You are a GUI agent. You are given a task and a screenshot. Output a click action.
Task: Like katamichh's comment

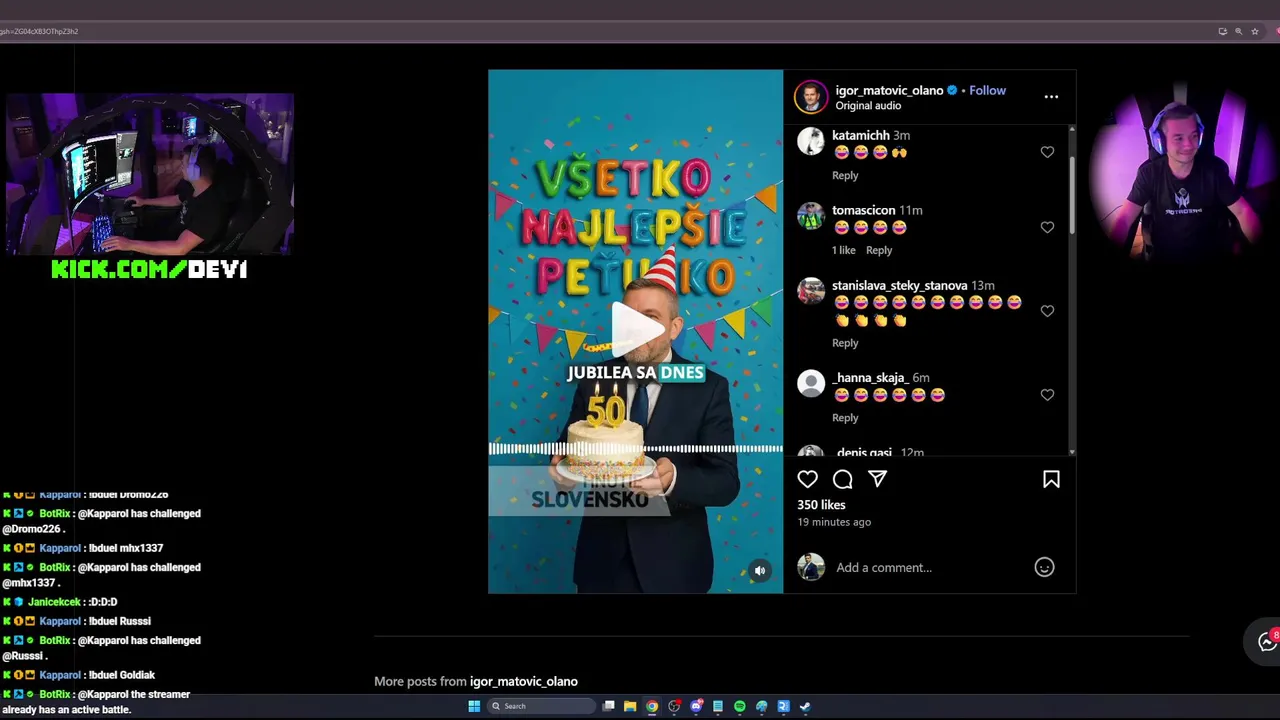pyautogui.click(x=1047, y=152)
